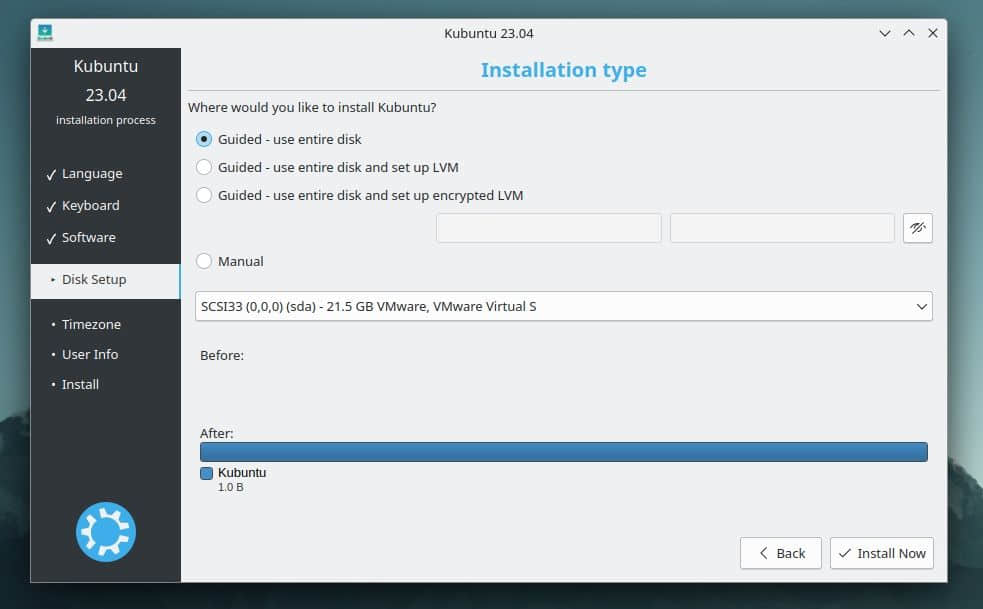The width and height of the screenshot is (983, 609).
Task: Open the Keyboard step in sidebar
Action: click(90, 206)
